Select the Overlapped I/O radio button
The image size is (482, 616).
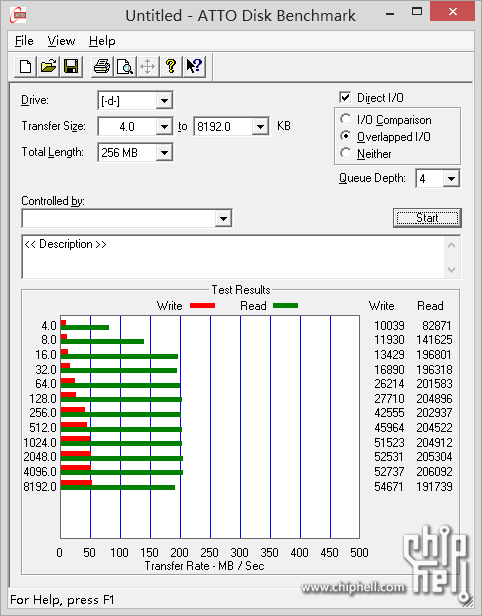pyautogui.click(x=346, y=136)
